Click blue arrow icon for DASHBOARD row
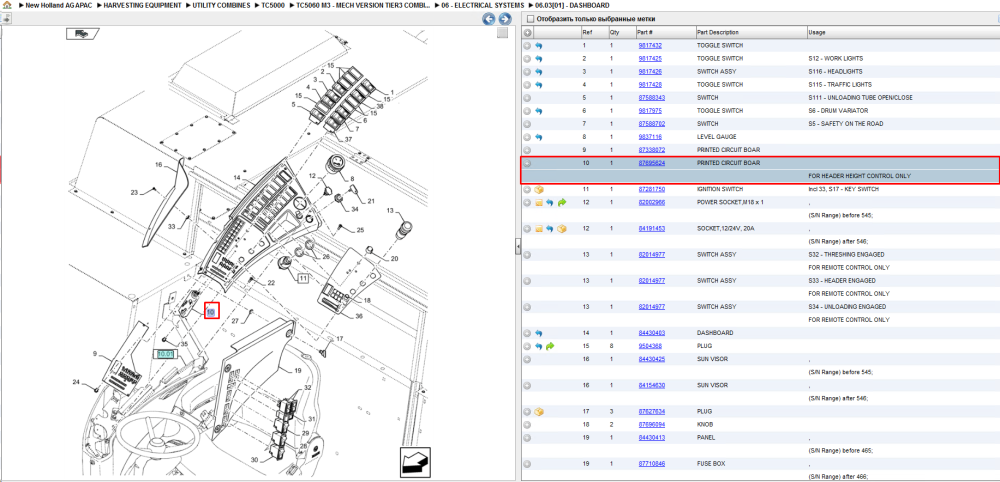 [539, 333]
